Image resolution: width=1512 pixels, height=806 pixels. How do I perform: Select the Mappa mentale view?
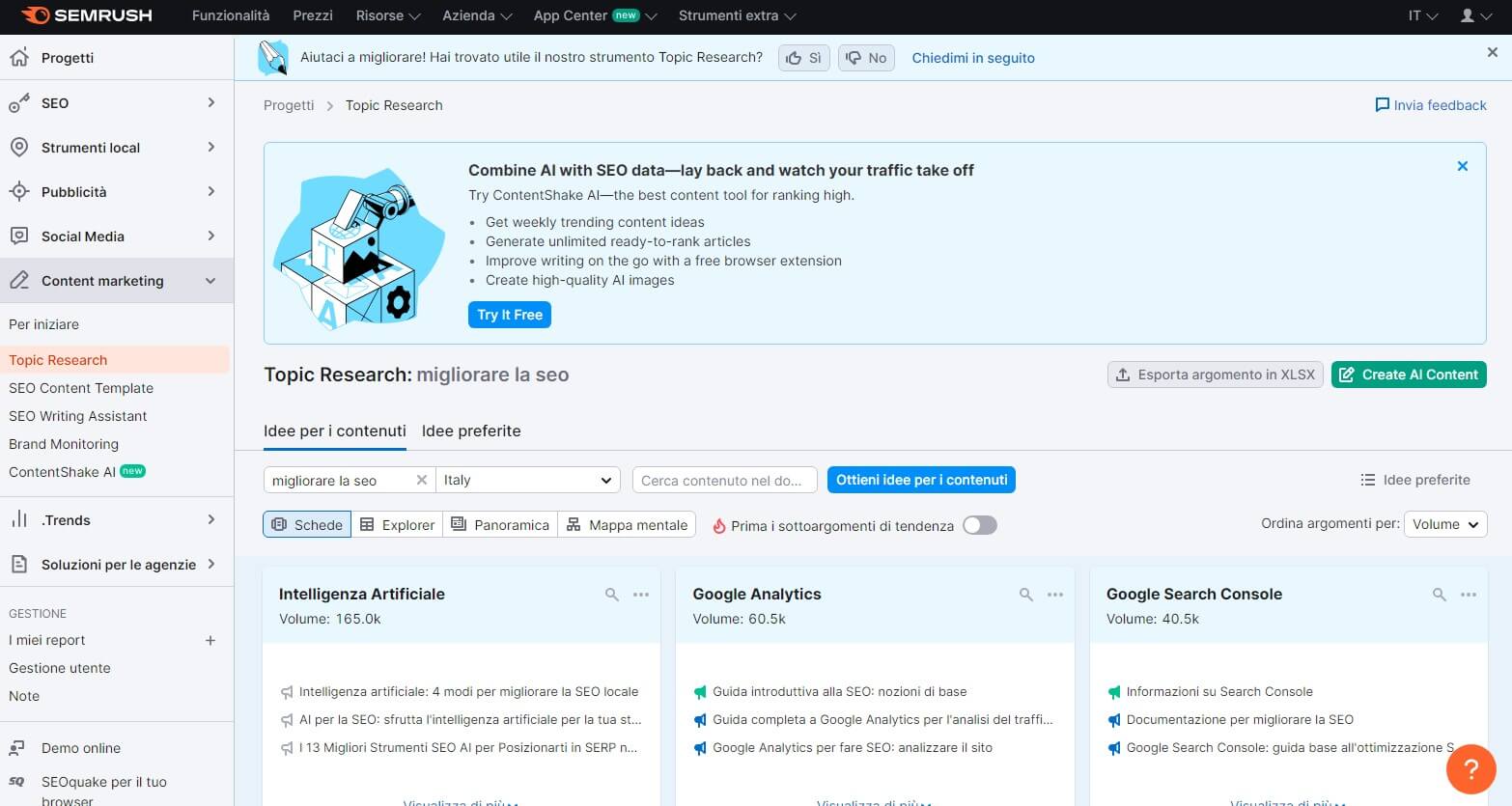[627, 524]
